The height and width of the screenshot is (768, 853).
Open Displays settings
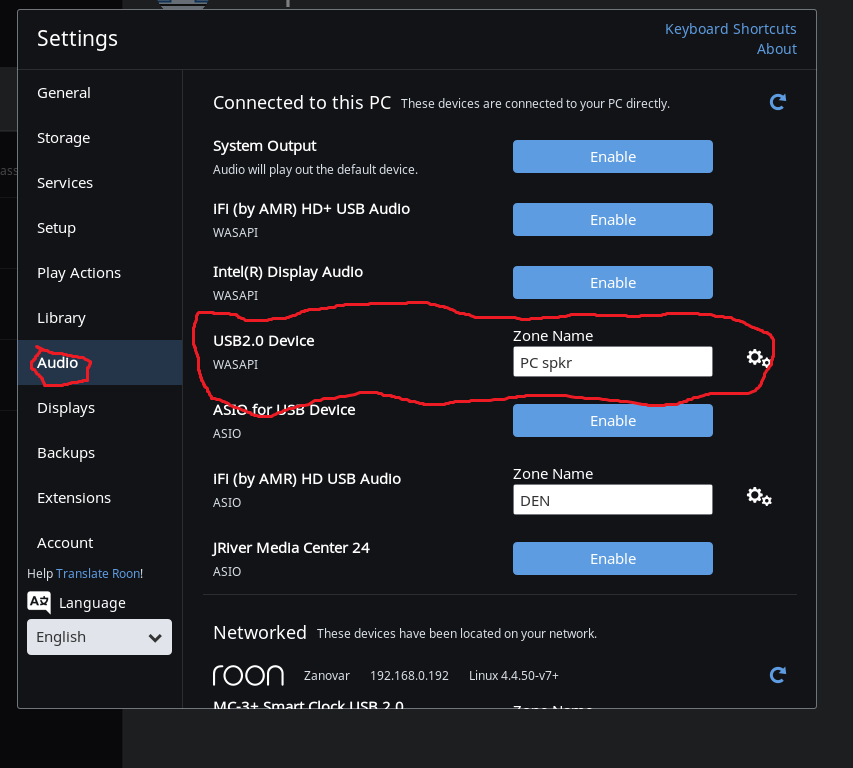tap(100, 408)
